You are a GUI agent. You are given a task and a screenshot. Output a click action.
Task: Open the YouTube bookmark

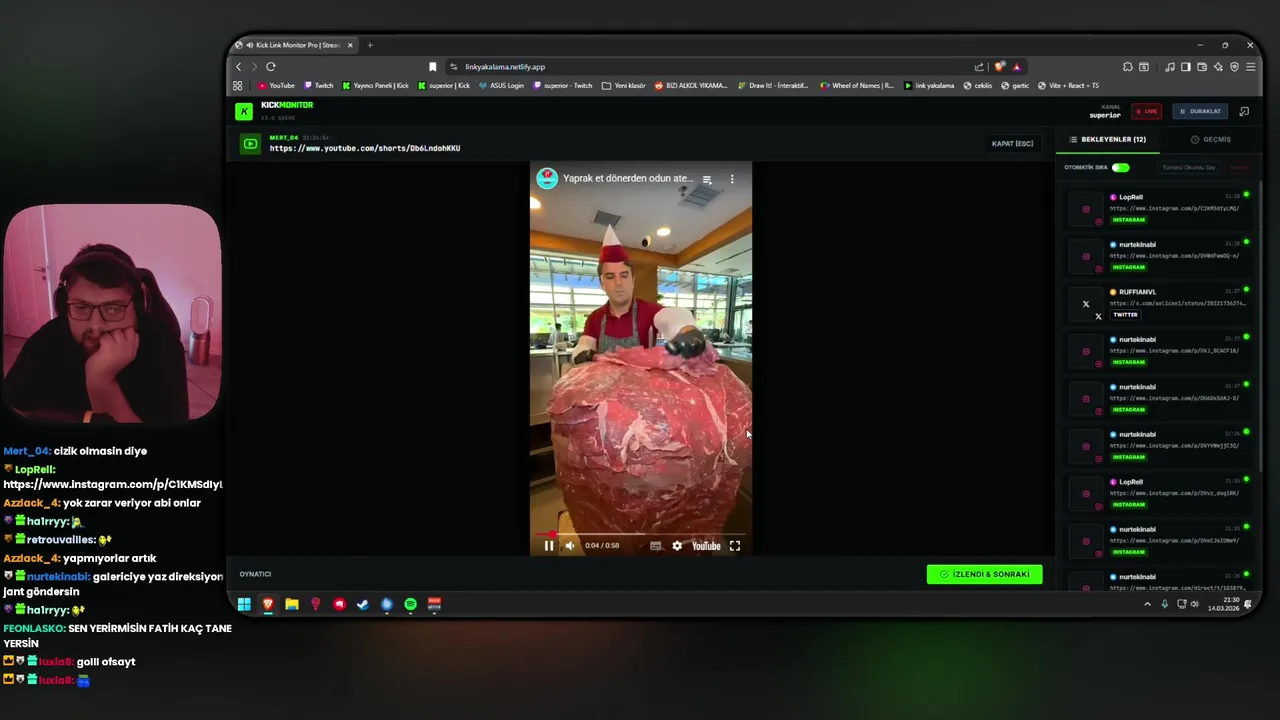tap(276, 86)
